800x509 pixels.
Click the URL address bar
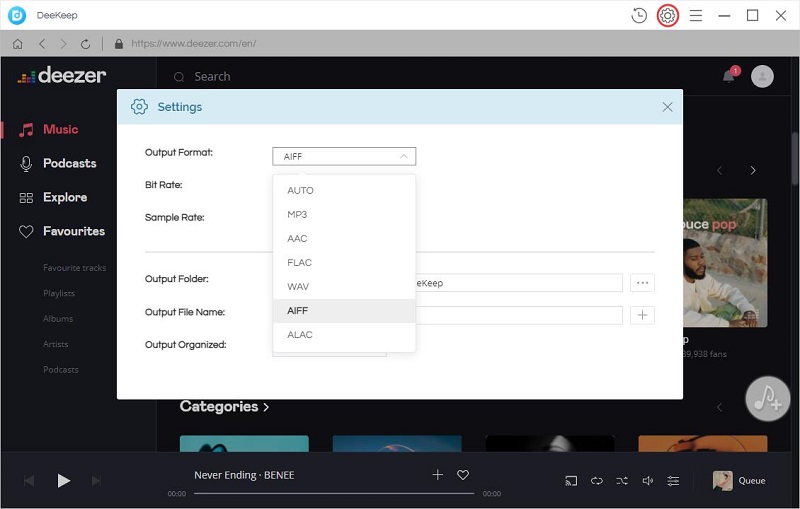coord(194,44)
